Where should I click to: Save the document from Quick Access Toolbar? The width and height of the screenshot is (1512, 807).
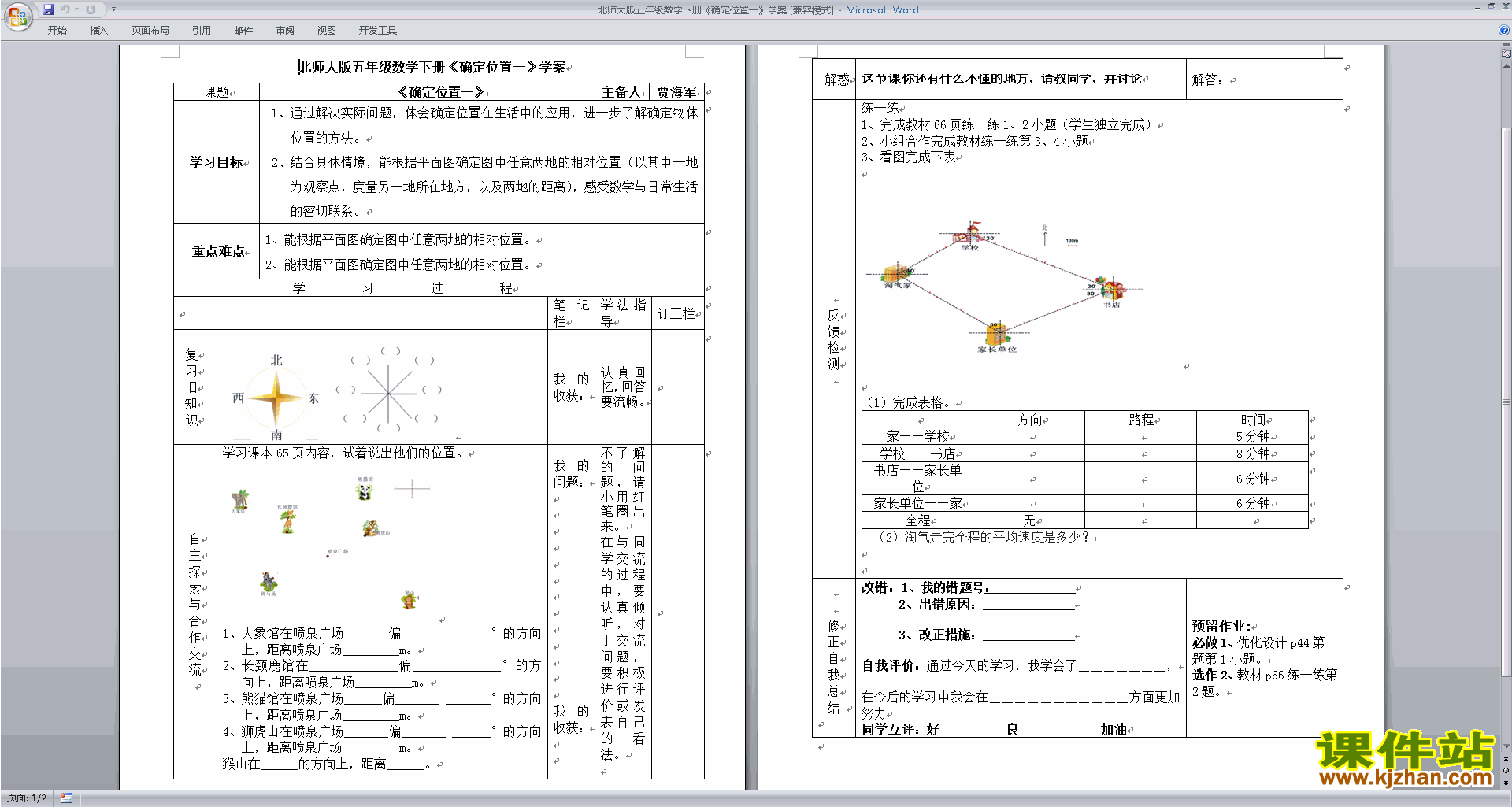pyautogui.click(x=48, y=9)
